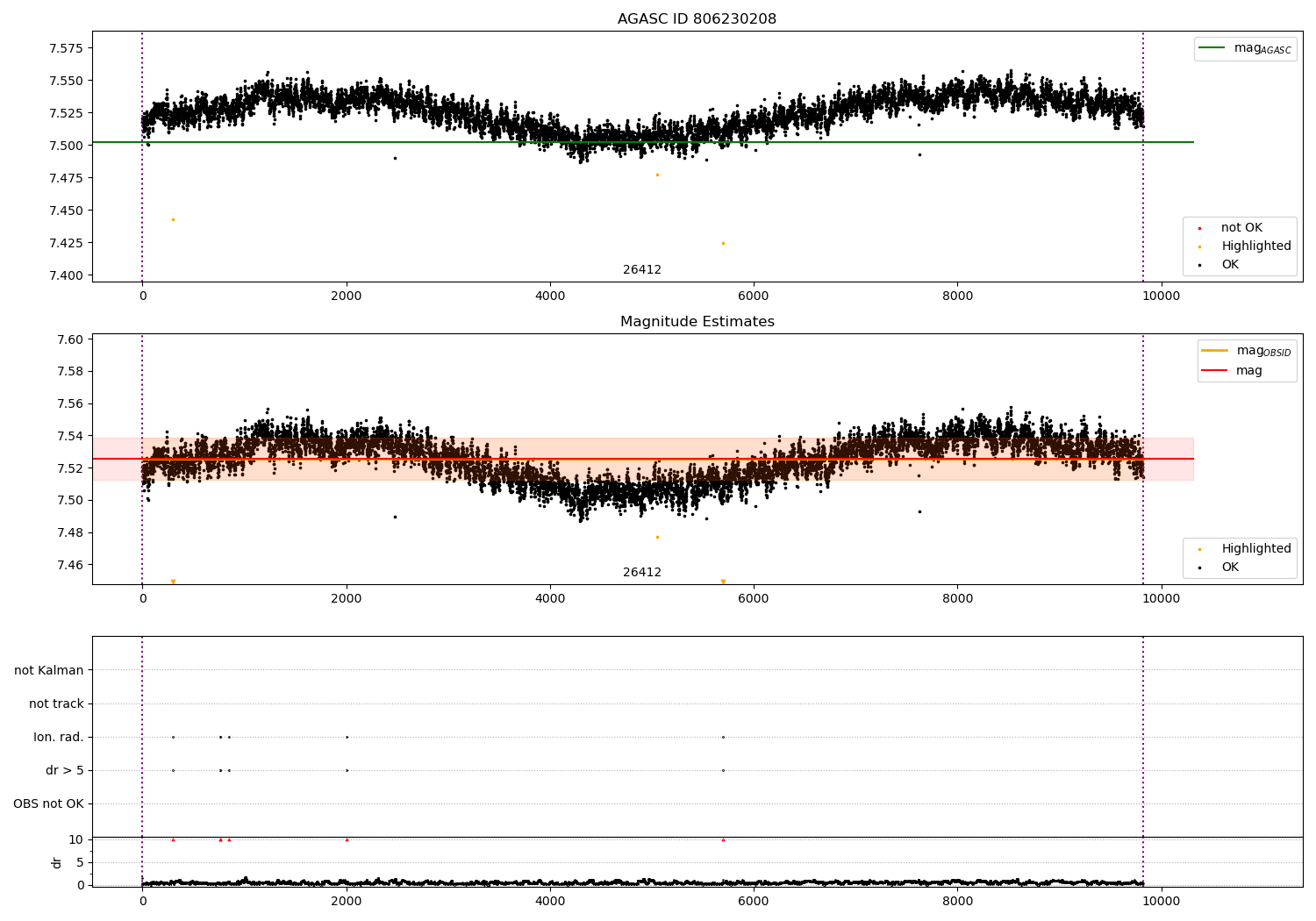The image size is (1316, 921).
Task: Click the orange mag OBSID legend line sample
Action: [x=1214, y=350]
